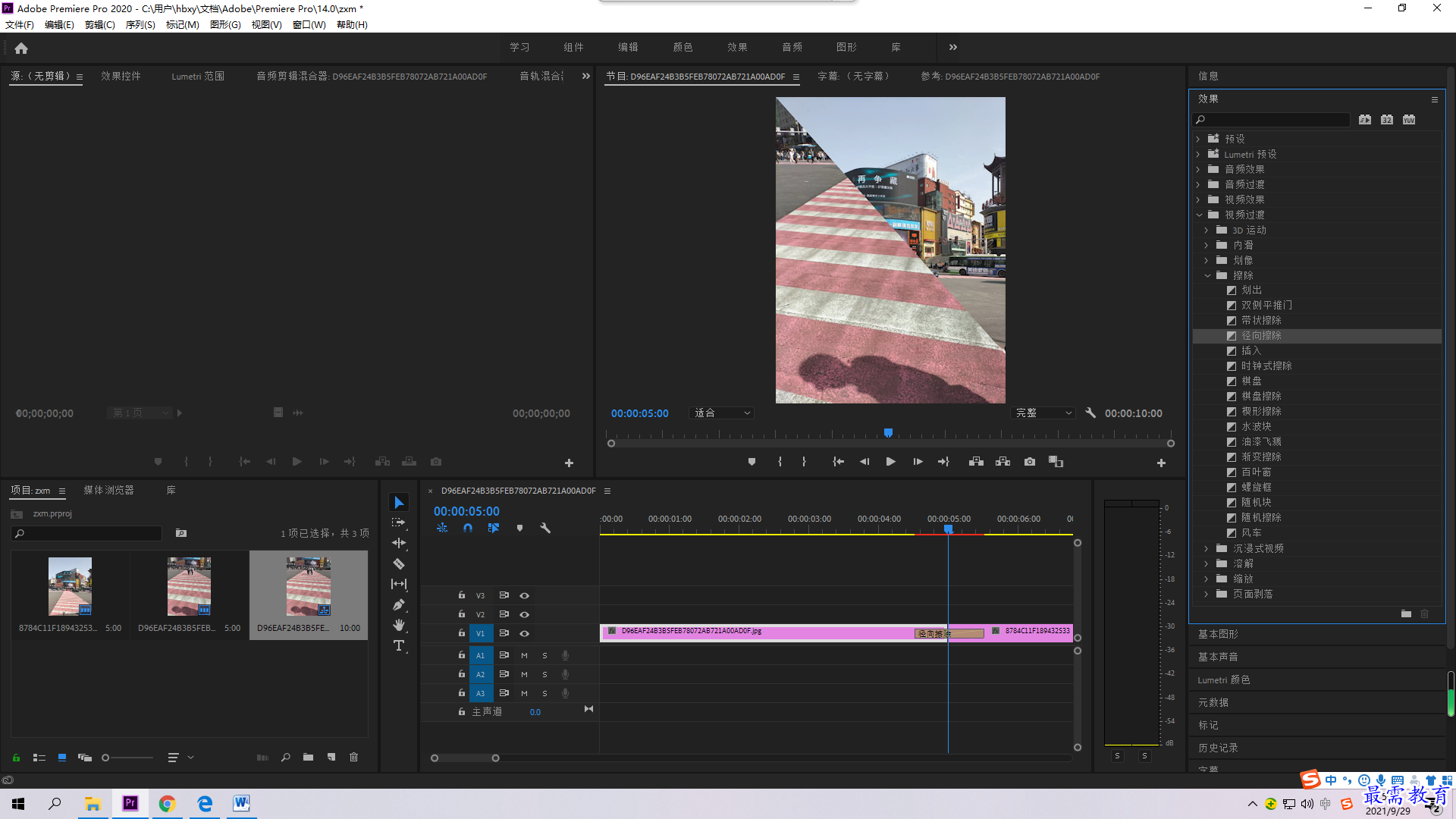Screen dimensions: 1456x819
Task: Step back one frame in Program monitor
Action: [864, 462]
